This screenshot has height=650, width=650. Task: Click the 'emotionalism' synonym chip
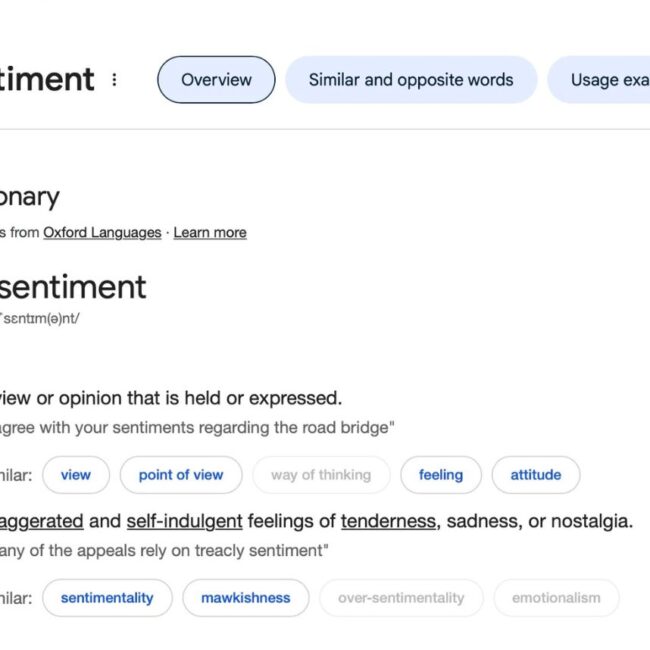click(556, 598)
